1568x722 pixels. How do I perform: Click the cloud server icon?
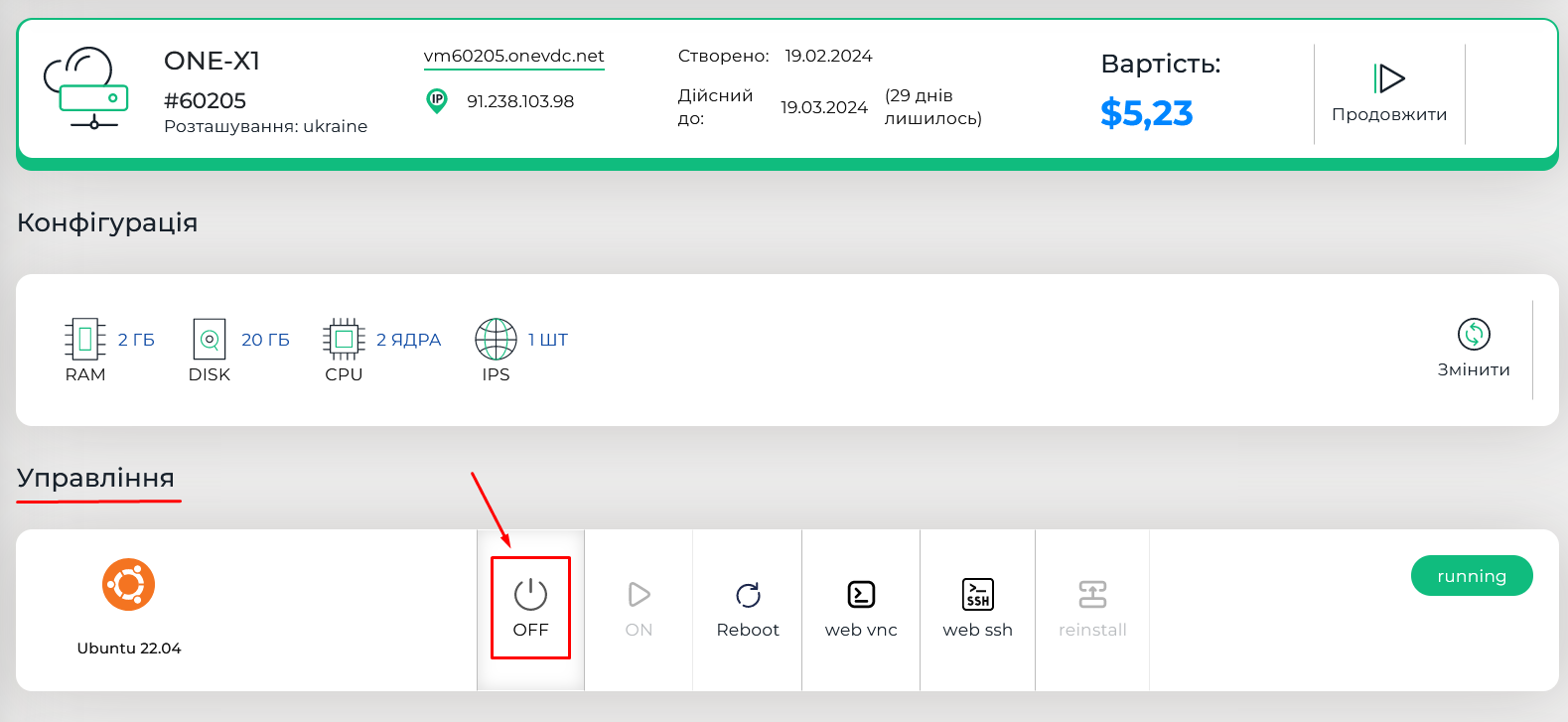click(x=85, y=88)
